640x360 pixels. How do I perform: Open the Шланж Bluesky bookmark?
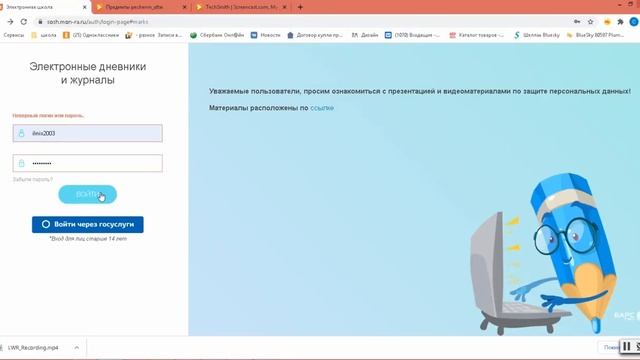coord(537,35)
